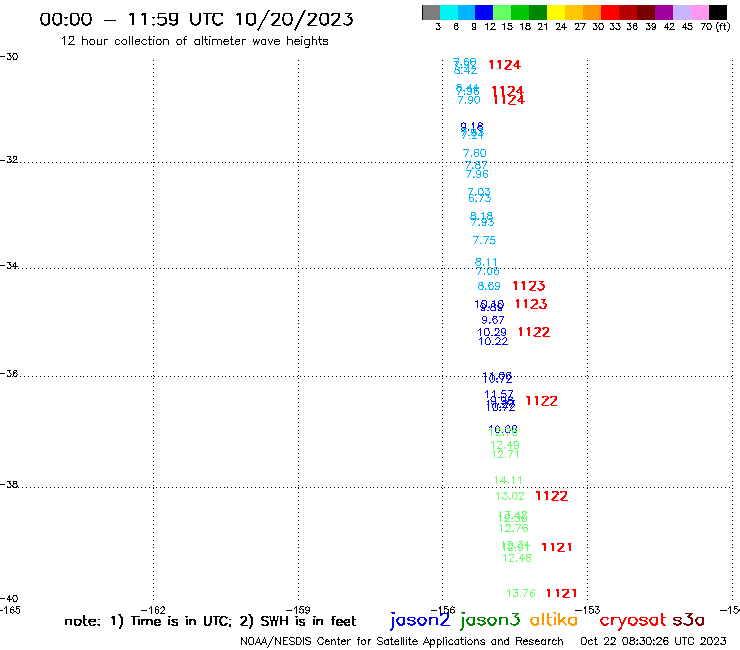Click time label 1121 beside 13.76
This screenshot has width=740, height=650.
(x=561, y=593)
